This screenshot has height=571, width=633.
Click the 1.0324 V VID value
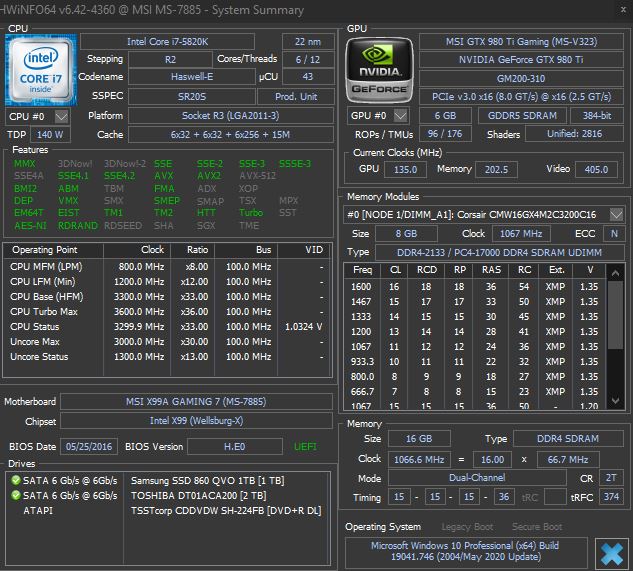tap(304, 326)
